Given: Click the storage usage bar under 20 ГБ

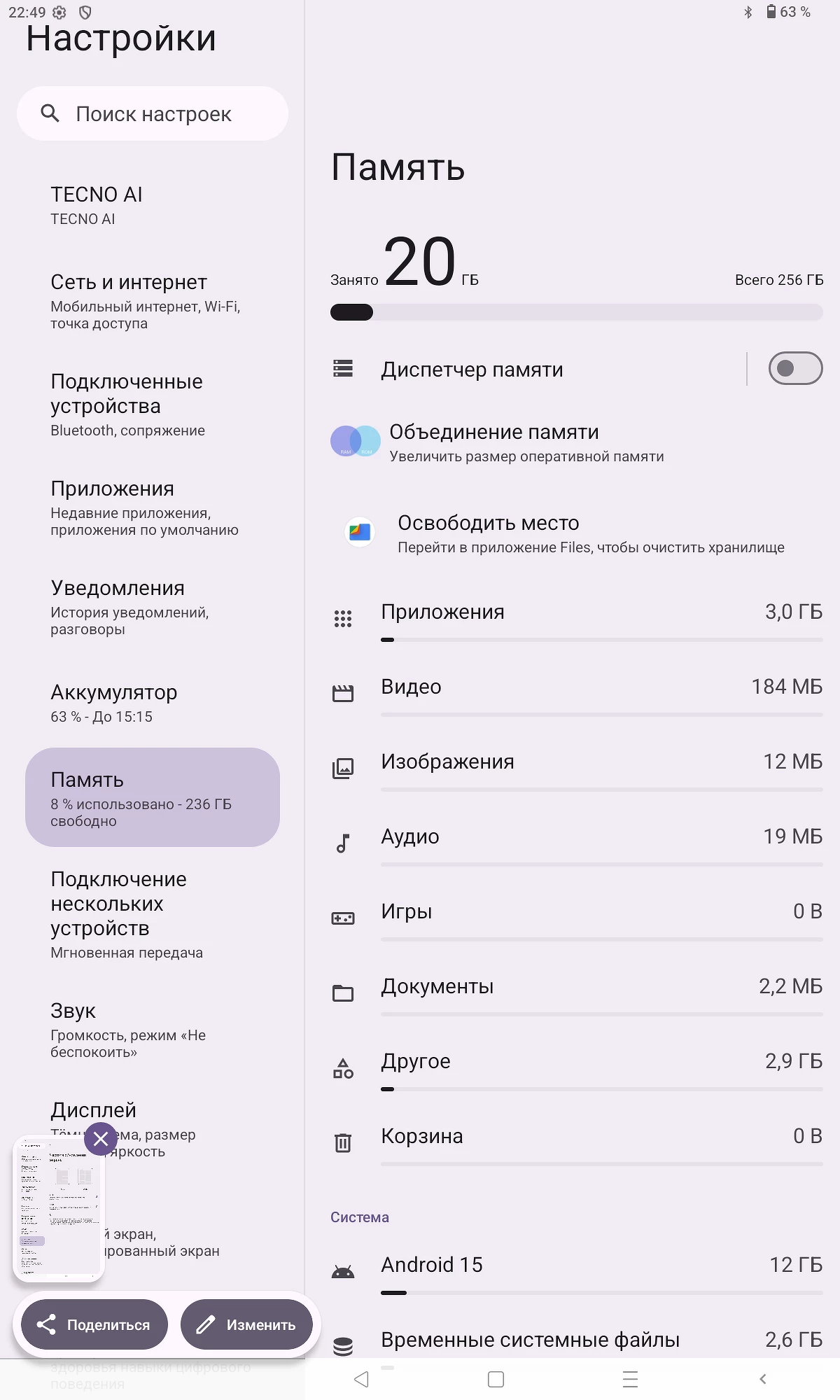Looking at the screenshot, I should coord(576,312).
